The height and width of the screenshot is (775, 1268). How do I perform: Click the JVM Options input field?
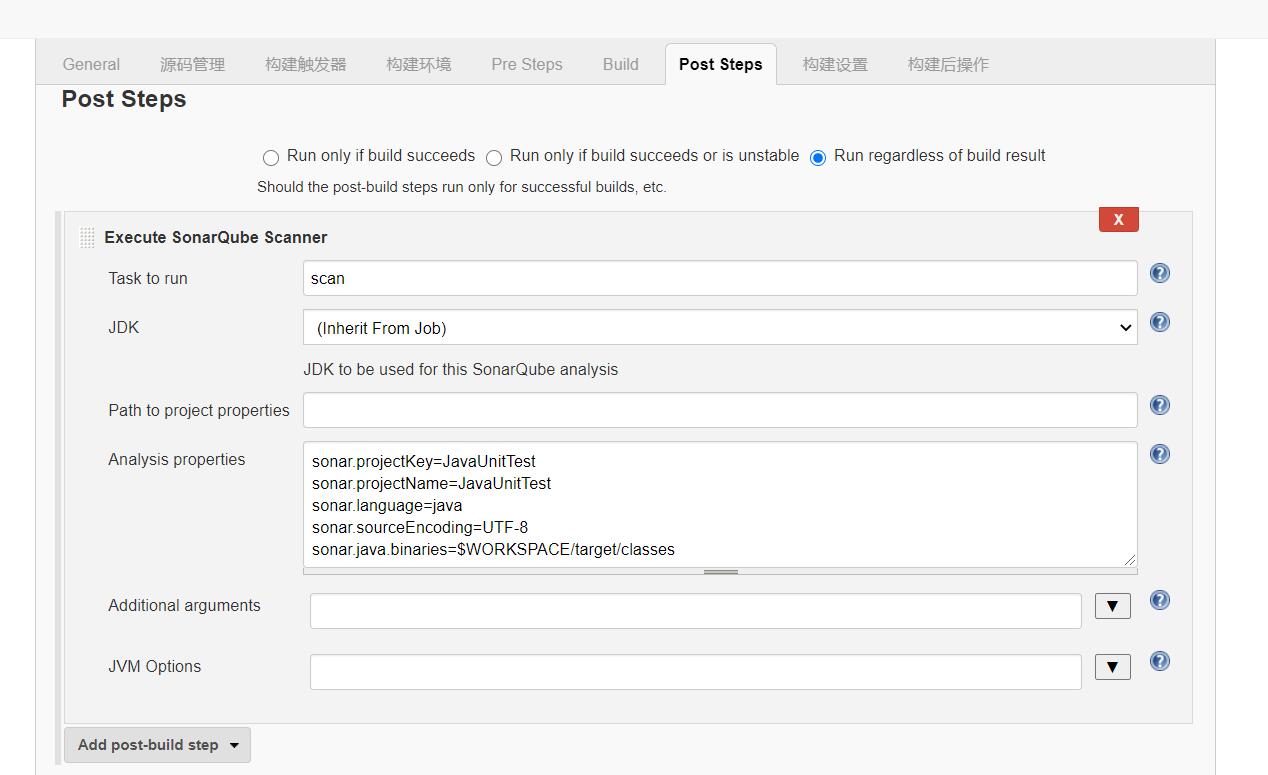(695, 672)
